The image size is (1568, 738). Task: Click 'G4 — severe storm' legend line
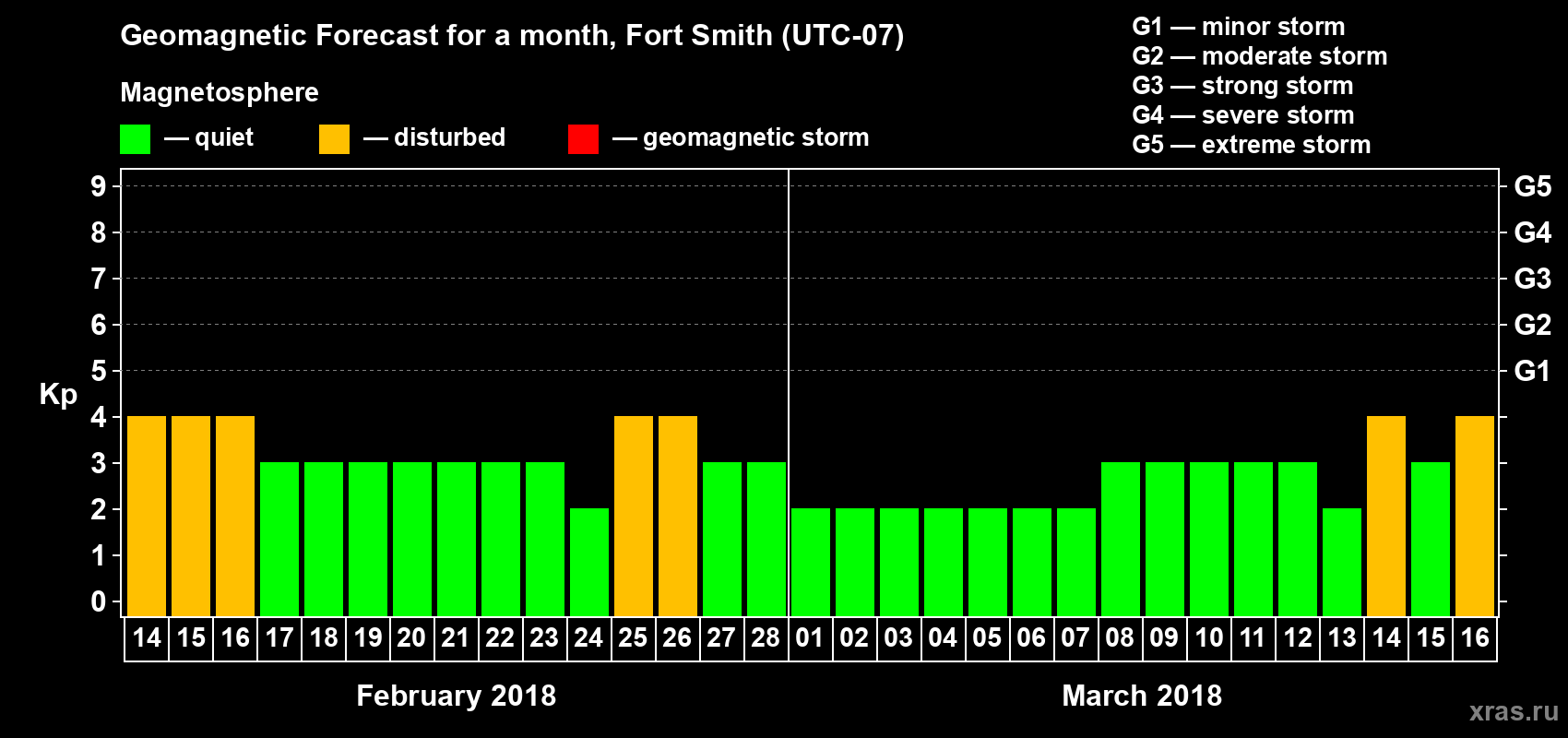(1243, 115)
